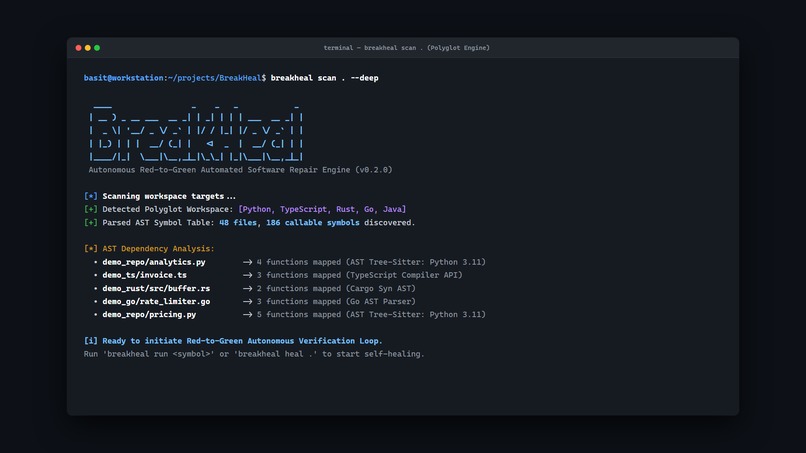Click 'Python' in the workspace language list
This screenshot has height=453, width=806.
coord(257,209)
